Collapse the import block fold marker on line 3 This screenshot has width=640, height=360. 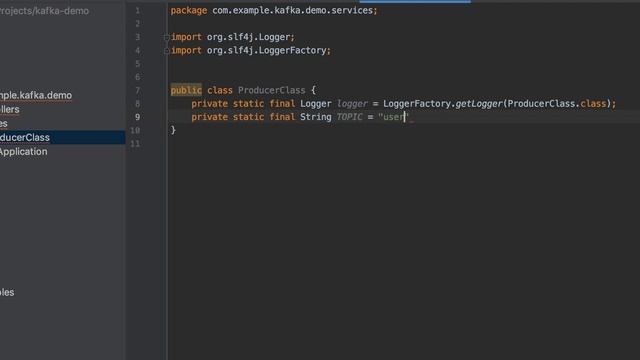[167, 38]
